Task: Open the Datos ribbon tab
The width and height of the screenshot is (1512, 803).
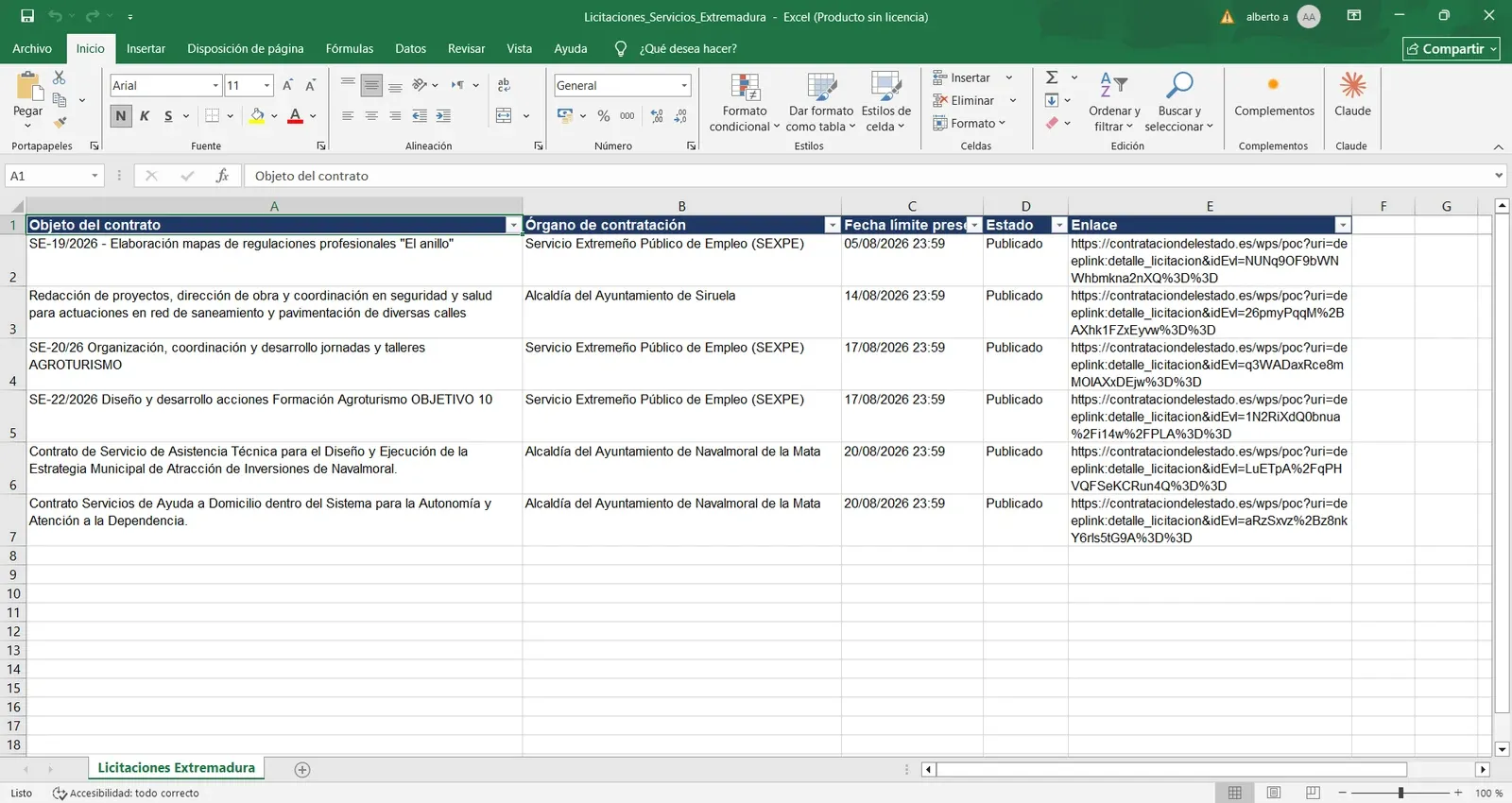Action: click(410, 48)
